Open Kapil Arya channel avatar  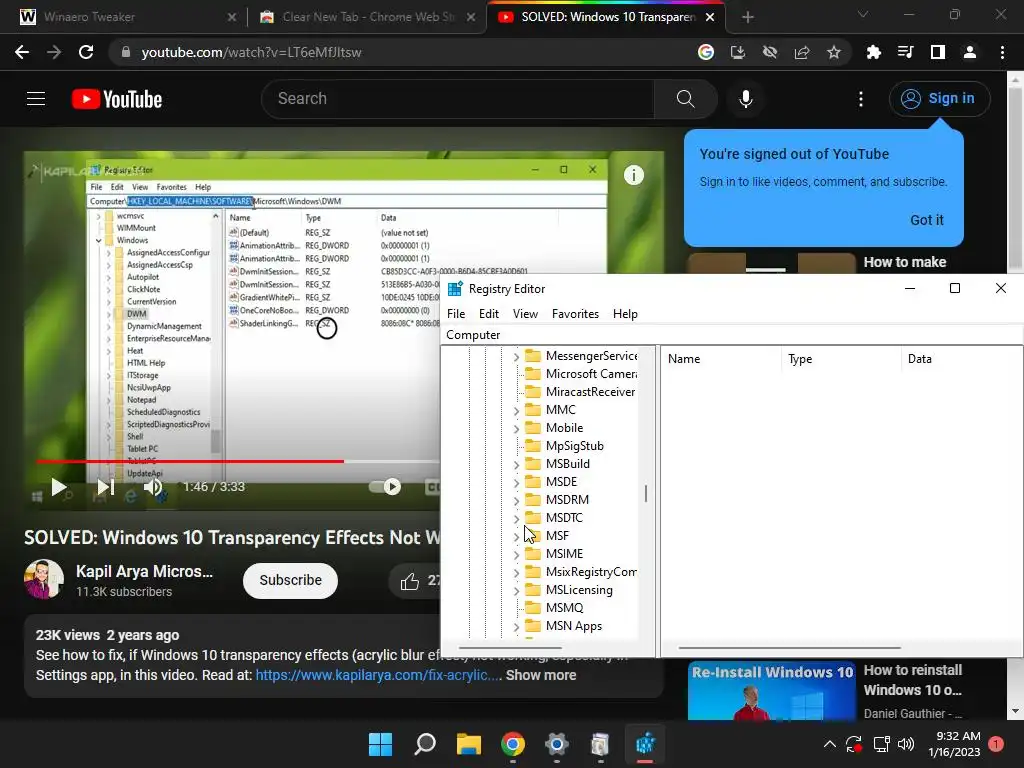[44, 579]
